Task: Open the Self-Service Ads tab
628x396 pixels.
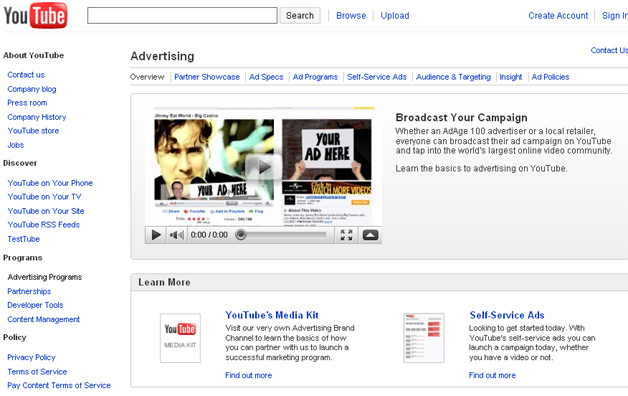Action: click(x=377, y=77)
